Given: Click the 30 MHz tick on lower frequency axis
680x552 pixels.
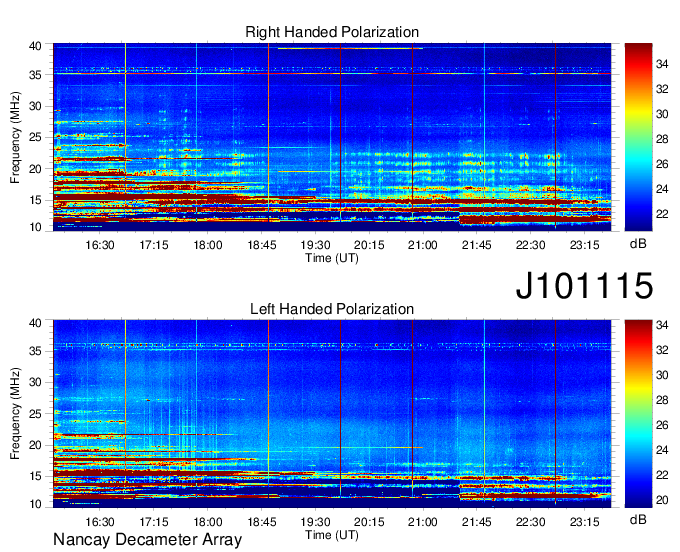Looking at the screenshot, I should (x=35, y=382).
